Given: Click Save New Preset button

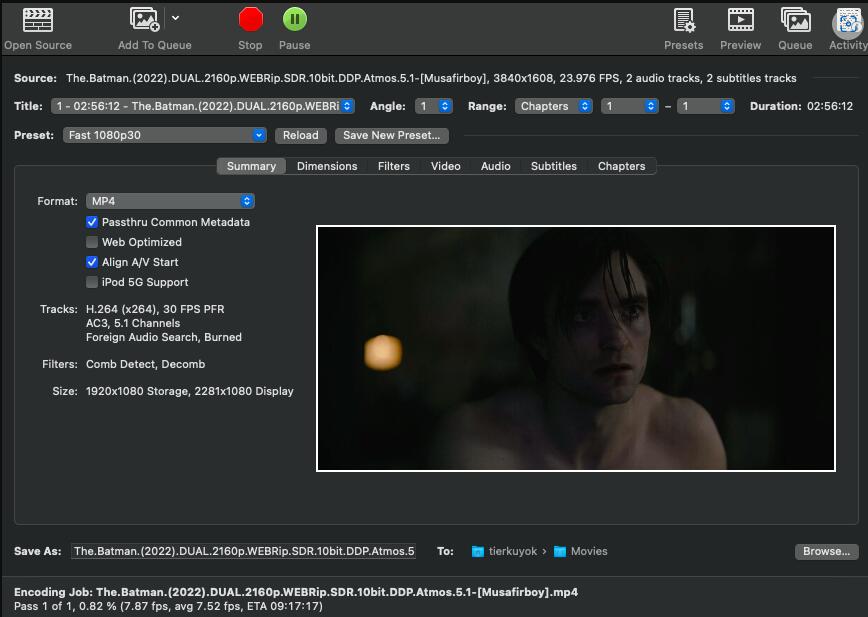Looking at the screenshot, I should [x=391, y=135].
